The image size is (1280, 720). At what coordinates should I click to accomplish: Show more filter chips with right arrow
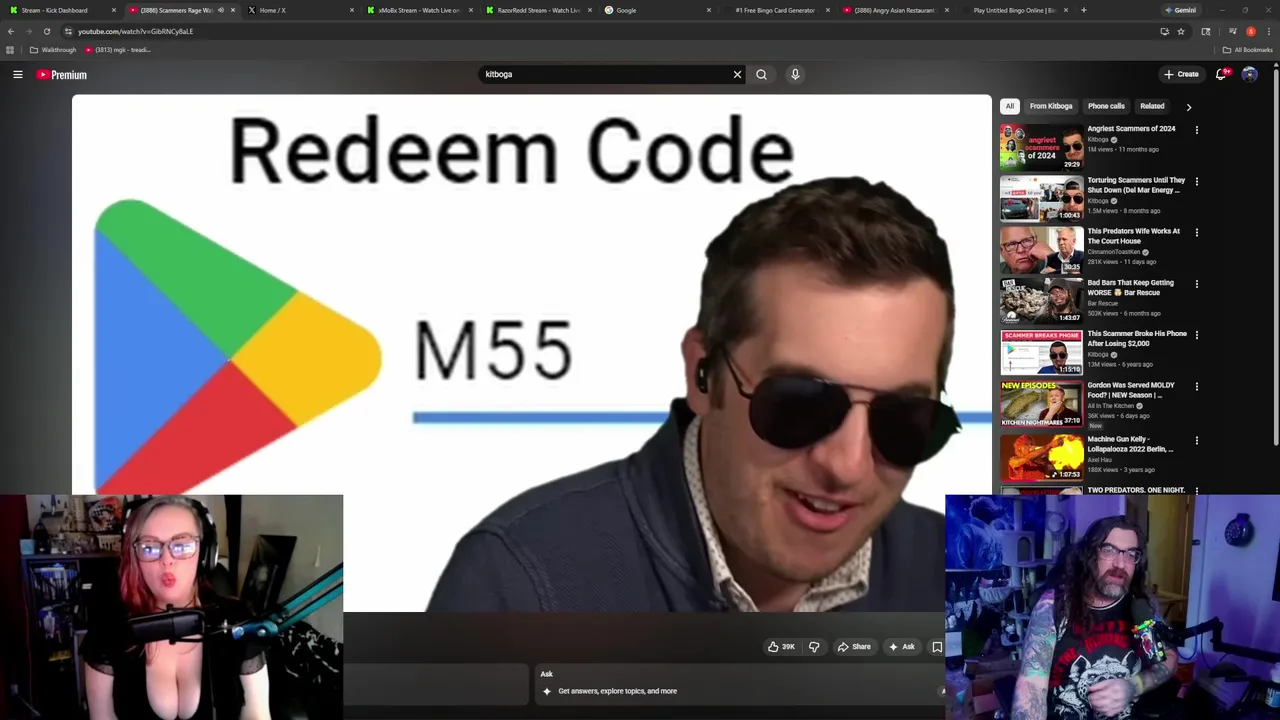pyautogui.click(x=1188, y=107)
